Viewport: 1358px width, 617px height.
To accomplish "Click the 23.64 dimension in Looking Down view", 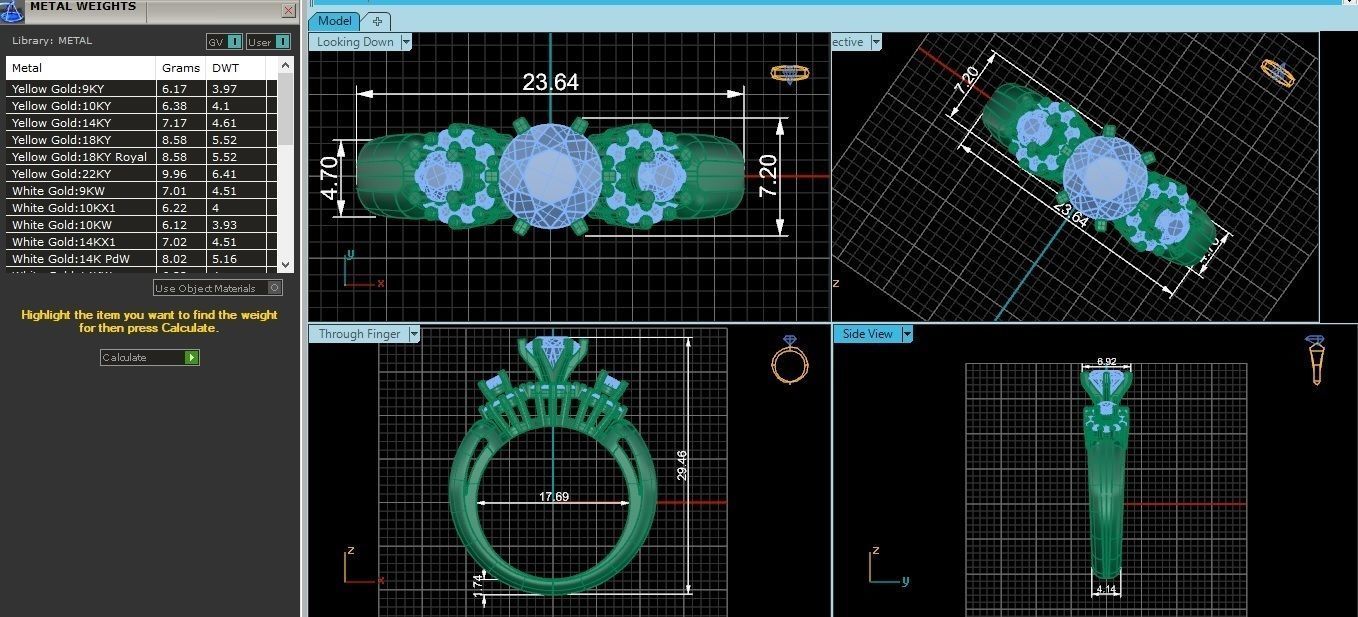I will (x=551, y=81).
